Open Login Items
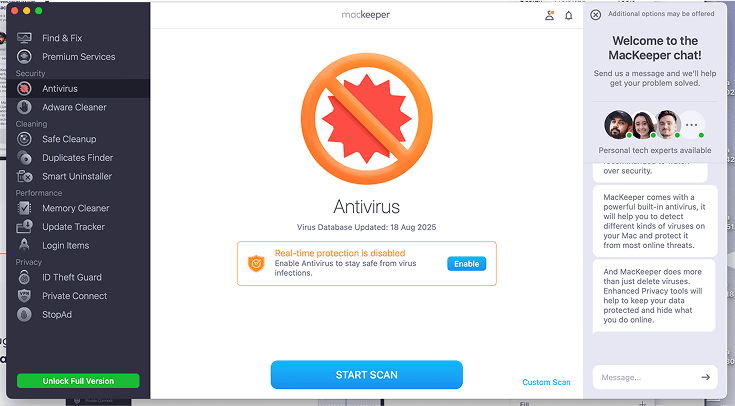Image resolution: width=735 pixels, height=406 pixels. click(x=66, y=246)
